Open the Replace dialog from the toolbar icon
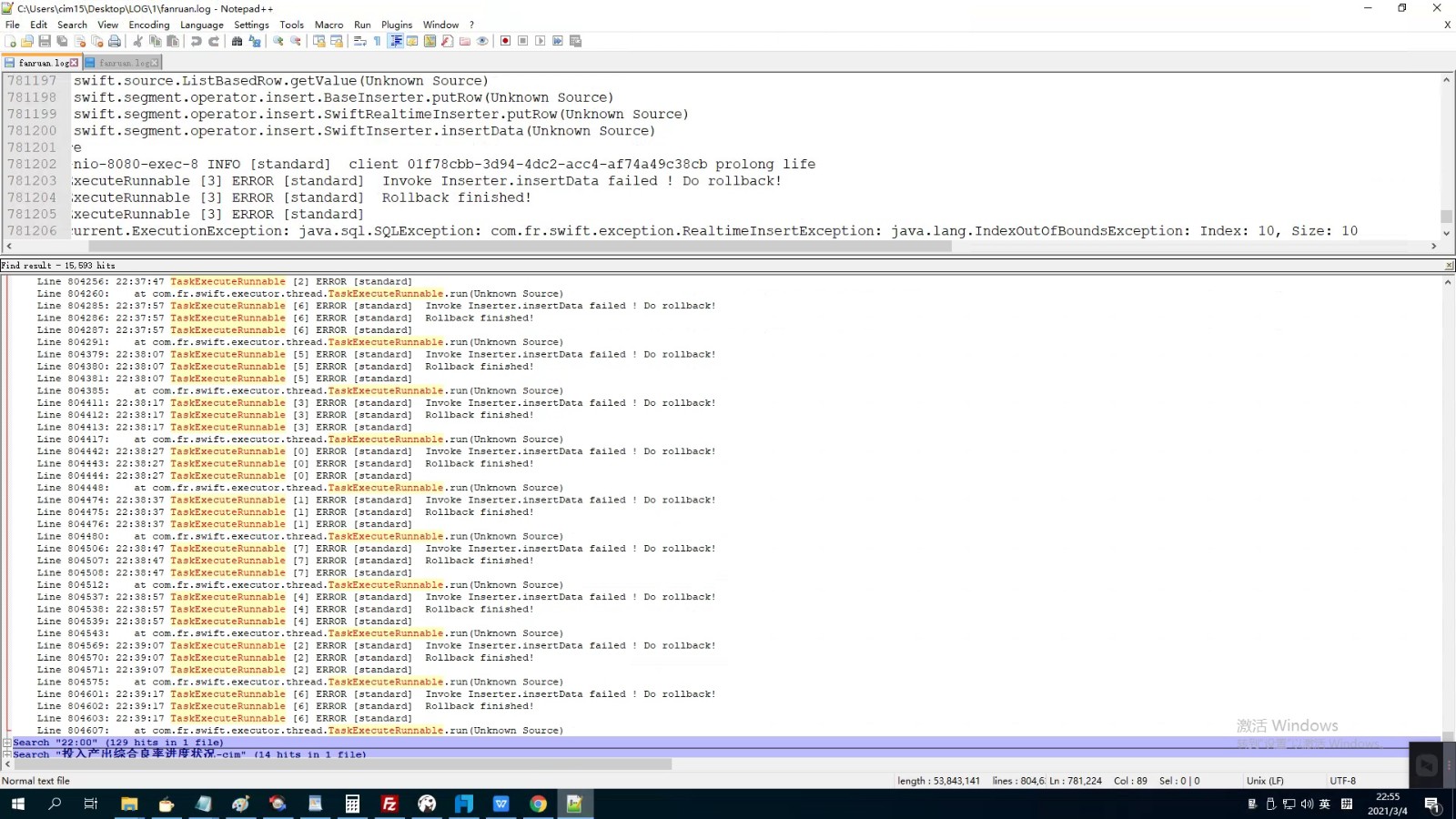1456x819 pixels. click(255, 41)
